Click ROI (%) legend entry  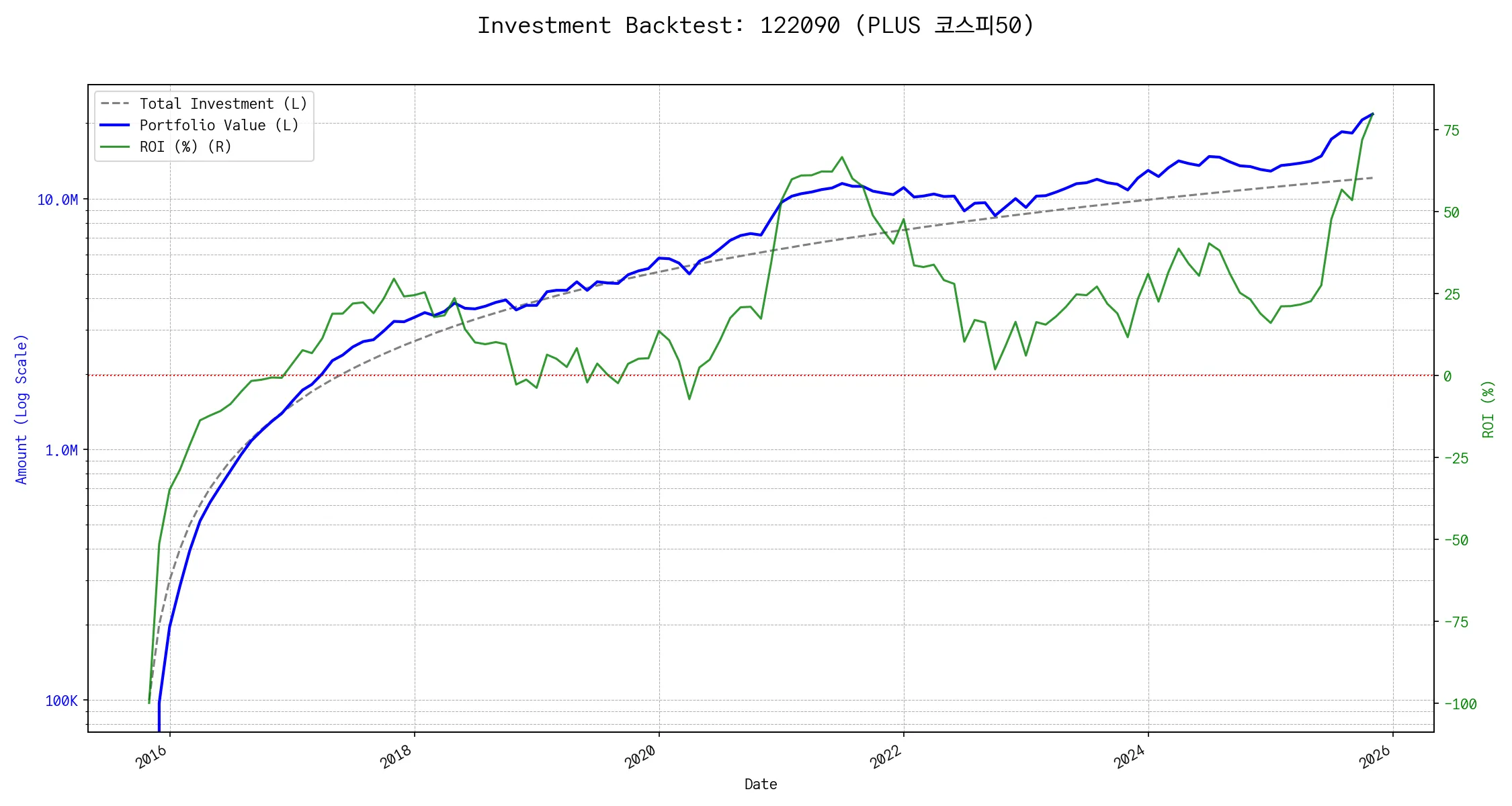pos(185,147)
